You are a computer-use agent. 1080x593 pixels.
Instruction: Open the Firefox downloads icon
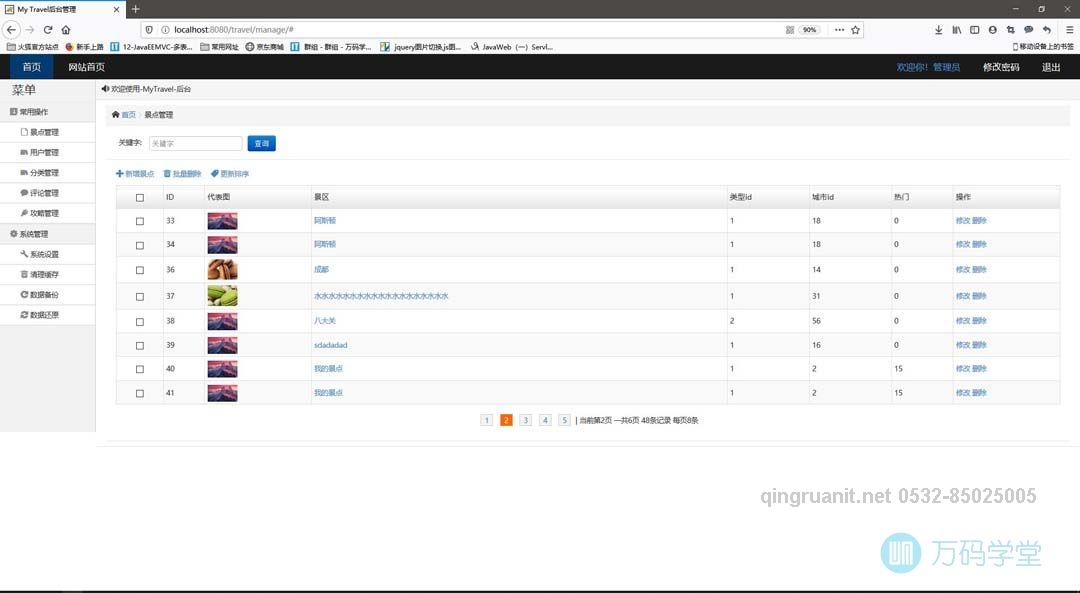pyautogui.click(x=939, y=30)
